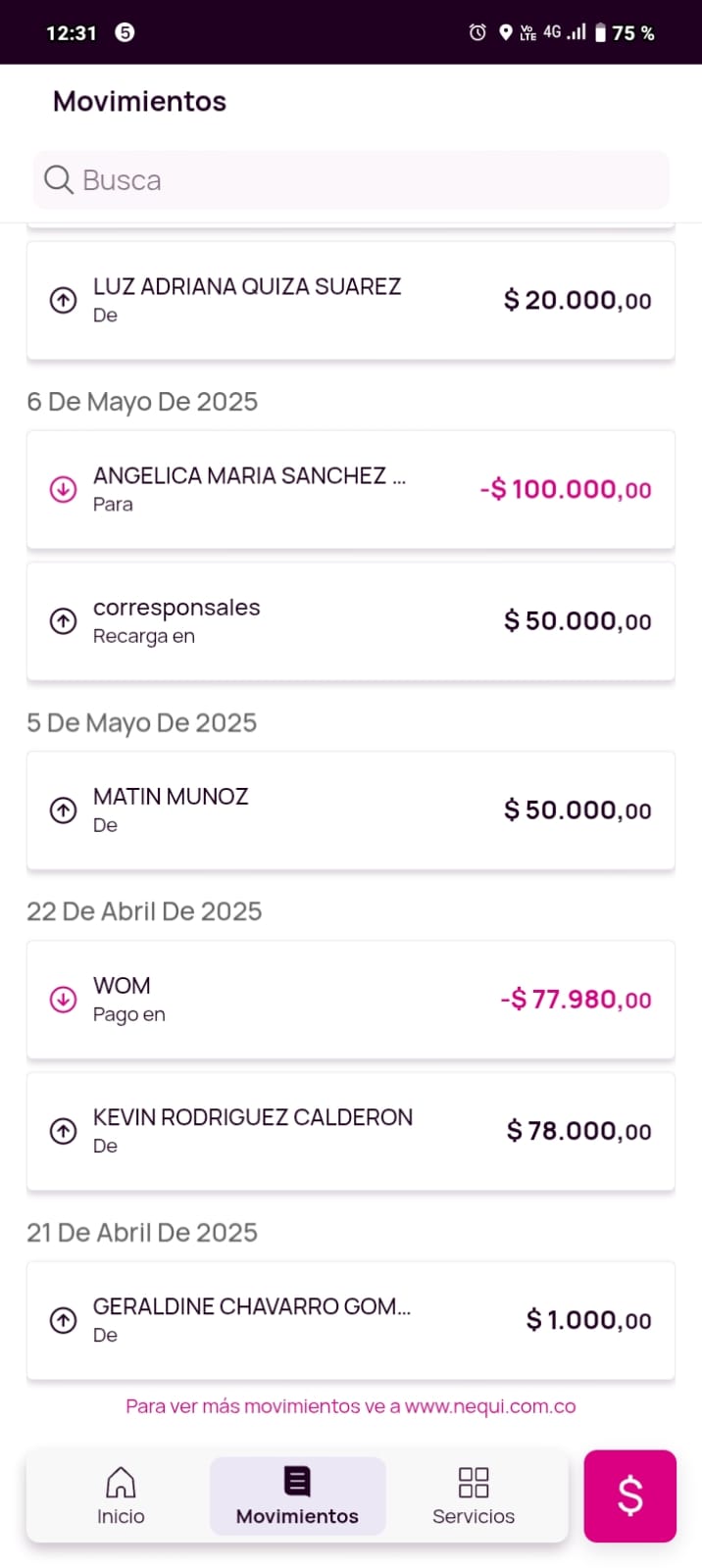The height and width of the screenshot is (1568, 702).
Task: Tap the arrow icon beside corresponsales recharge
Action: click(x=64, y=620)
